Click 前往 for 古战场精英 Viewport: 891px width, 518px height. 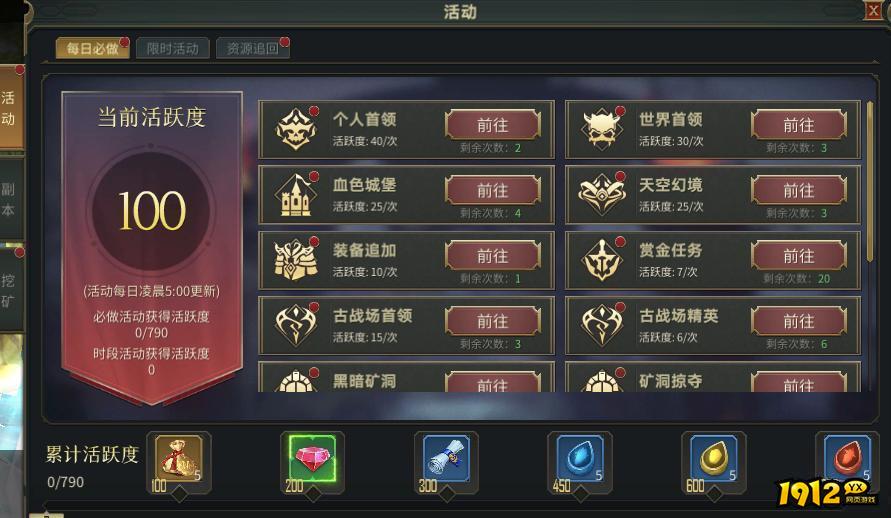coord(799,321)
